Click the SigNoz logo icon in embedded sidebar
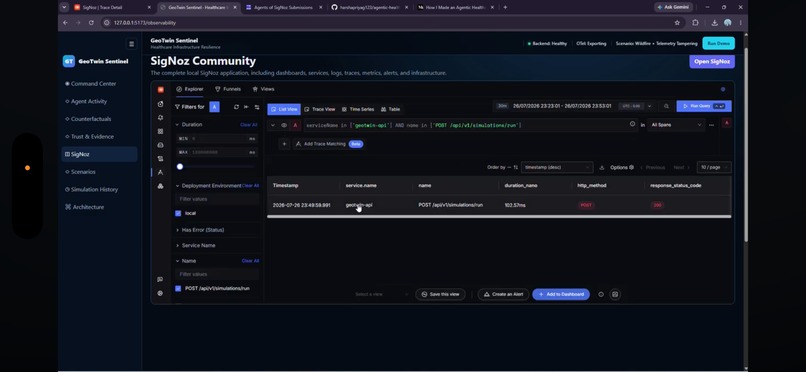The height and width of the screenshot is (372, 806). (x=160, y=89)
